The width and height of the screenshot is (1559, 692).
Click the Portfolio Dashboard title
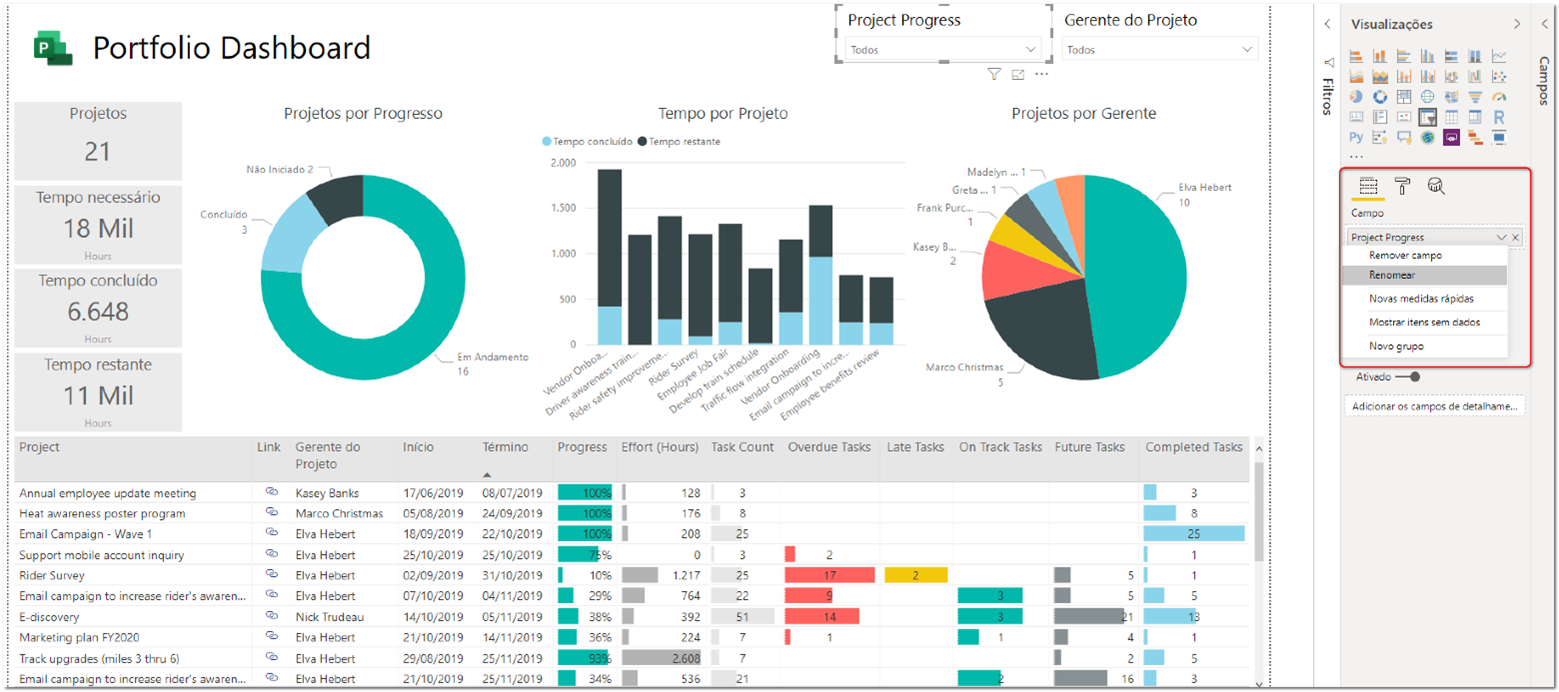coord(232,48)
